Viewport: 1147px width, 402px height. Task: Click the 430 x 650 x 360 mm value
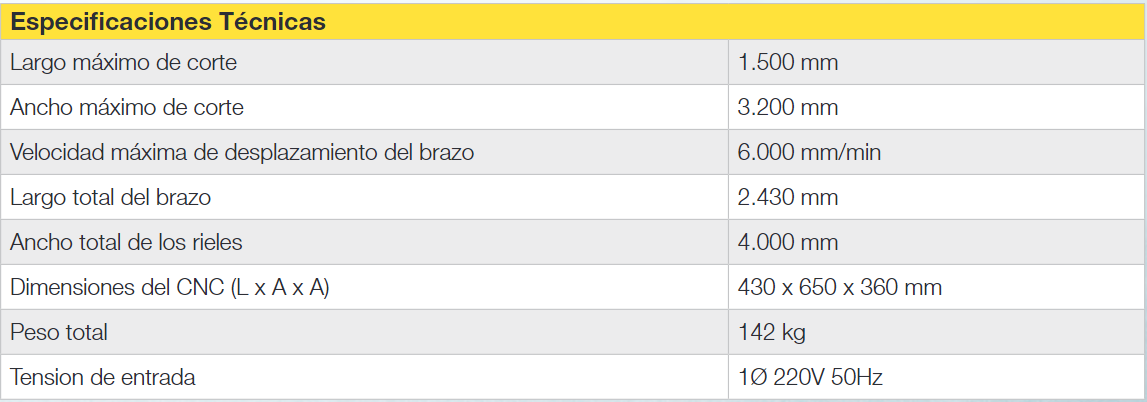[x=839, y=288]
